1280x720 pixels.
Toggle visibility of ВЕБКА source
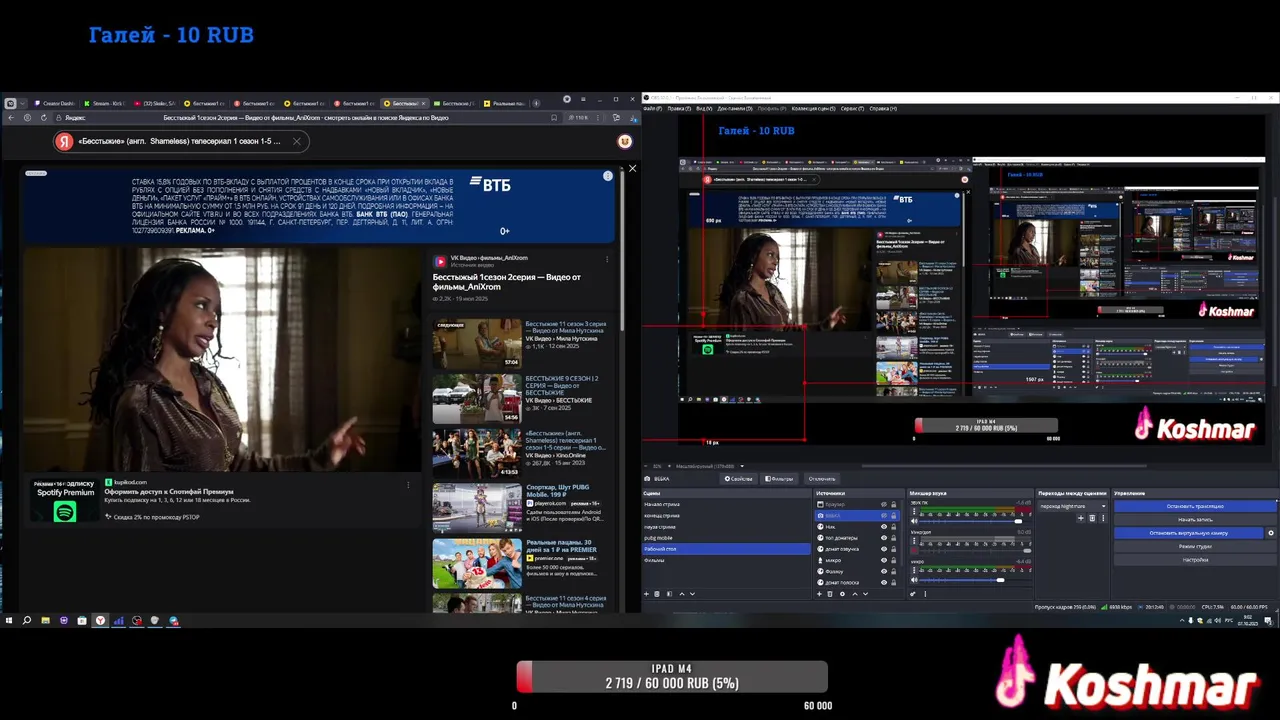pos(884,516)
